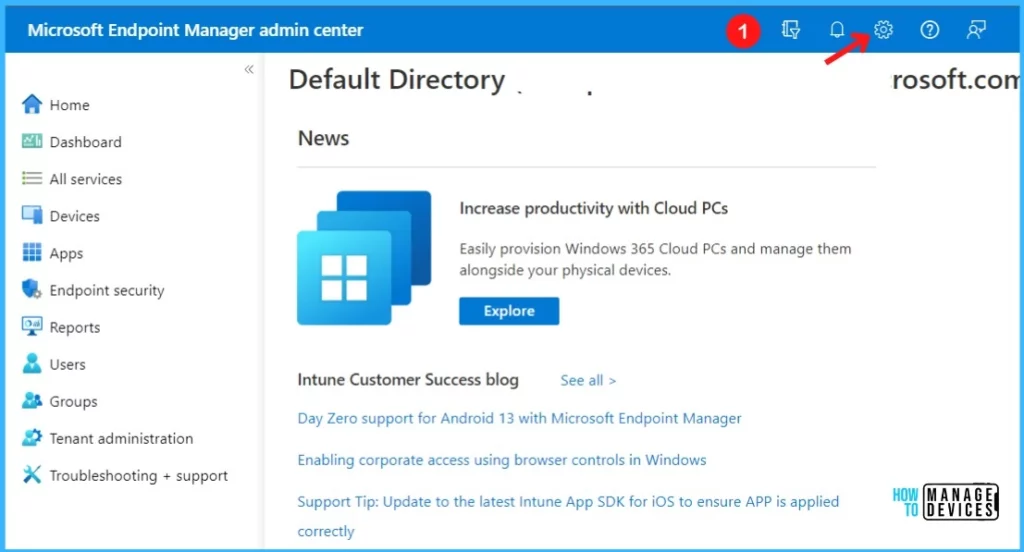Image resolution: width=1024 pixels, height=552 pixels.
Task: Click the Dashboard chart icon
Action: pos(32,141)
